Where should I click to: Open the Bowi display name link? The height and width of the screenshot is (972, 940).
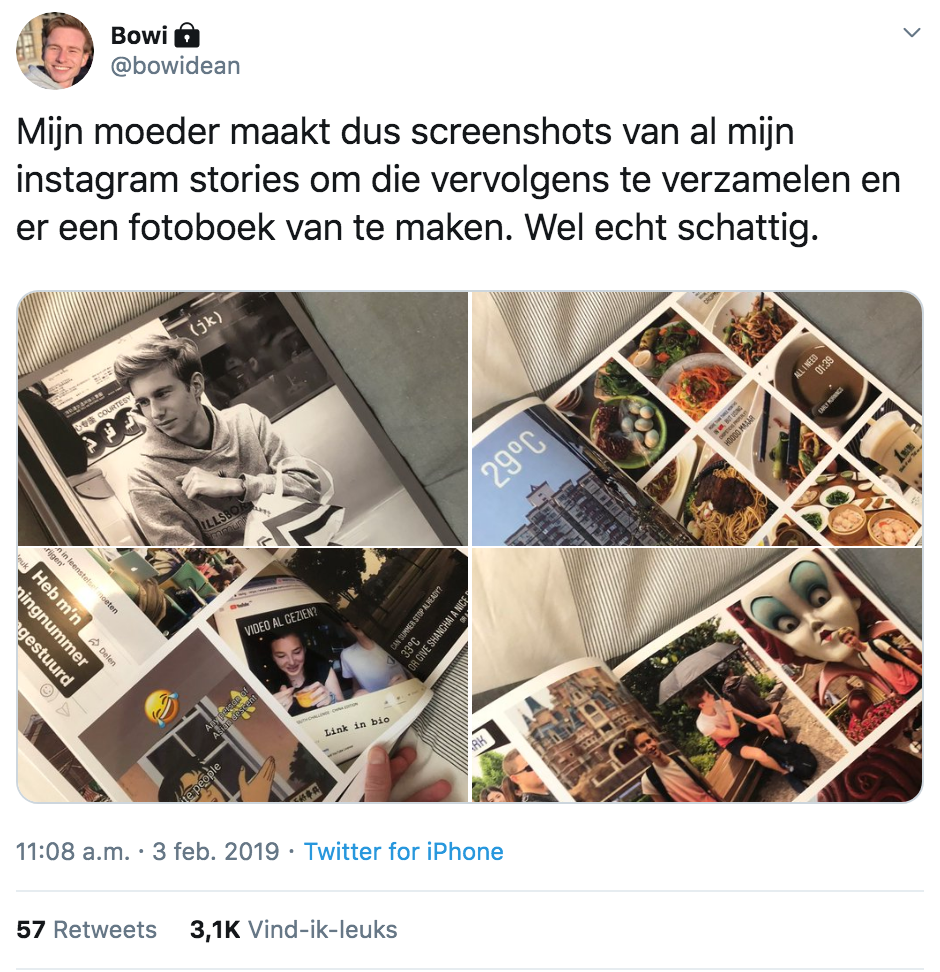tap(139, 36)
